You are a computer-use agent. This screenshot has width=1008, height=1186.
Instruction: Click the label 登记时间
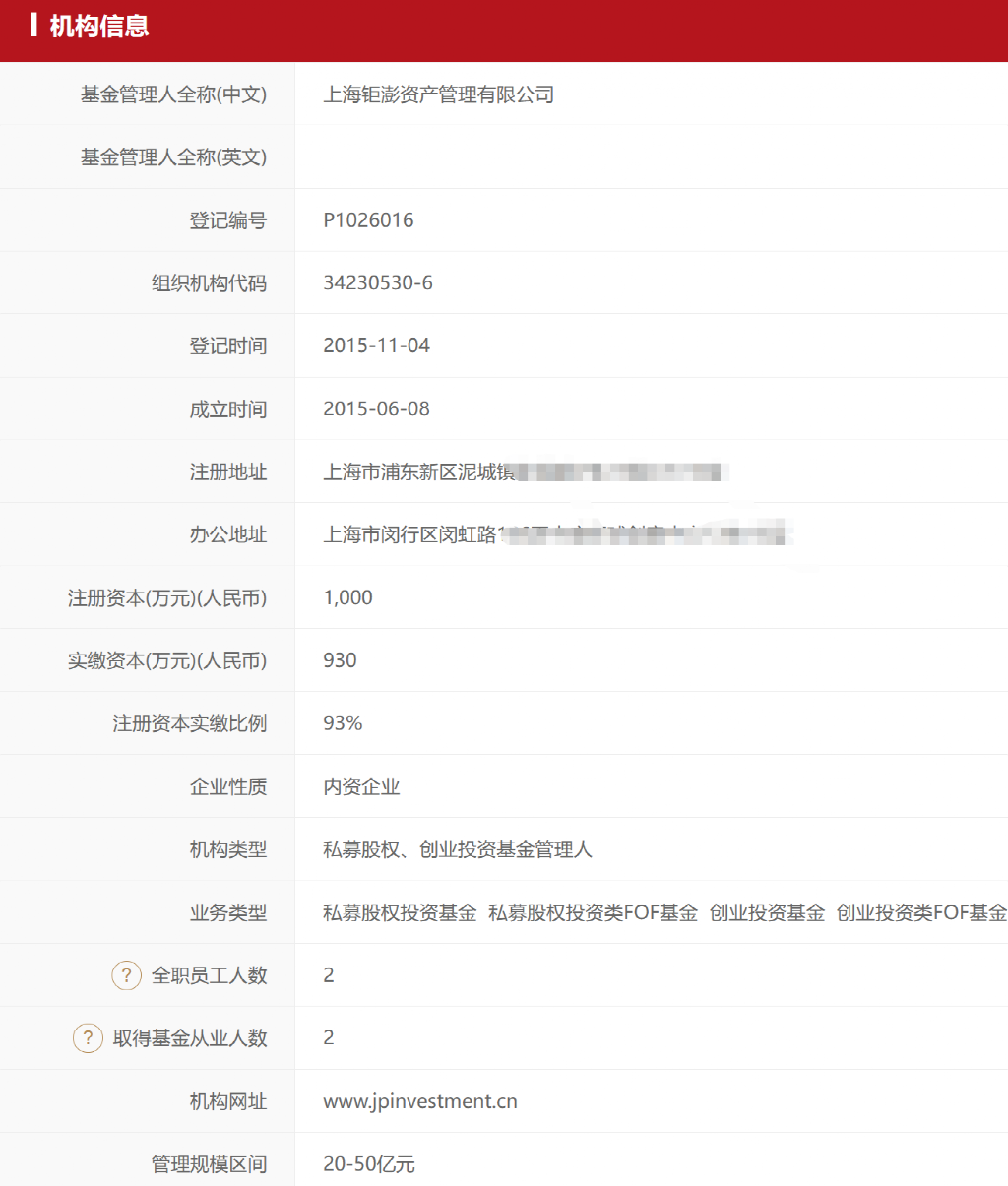pos(228,346)
